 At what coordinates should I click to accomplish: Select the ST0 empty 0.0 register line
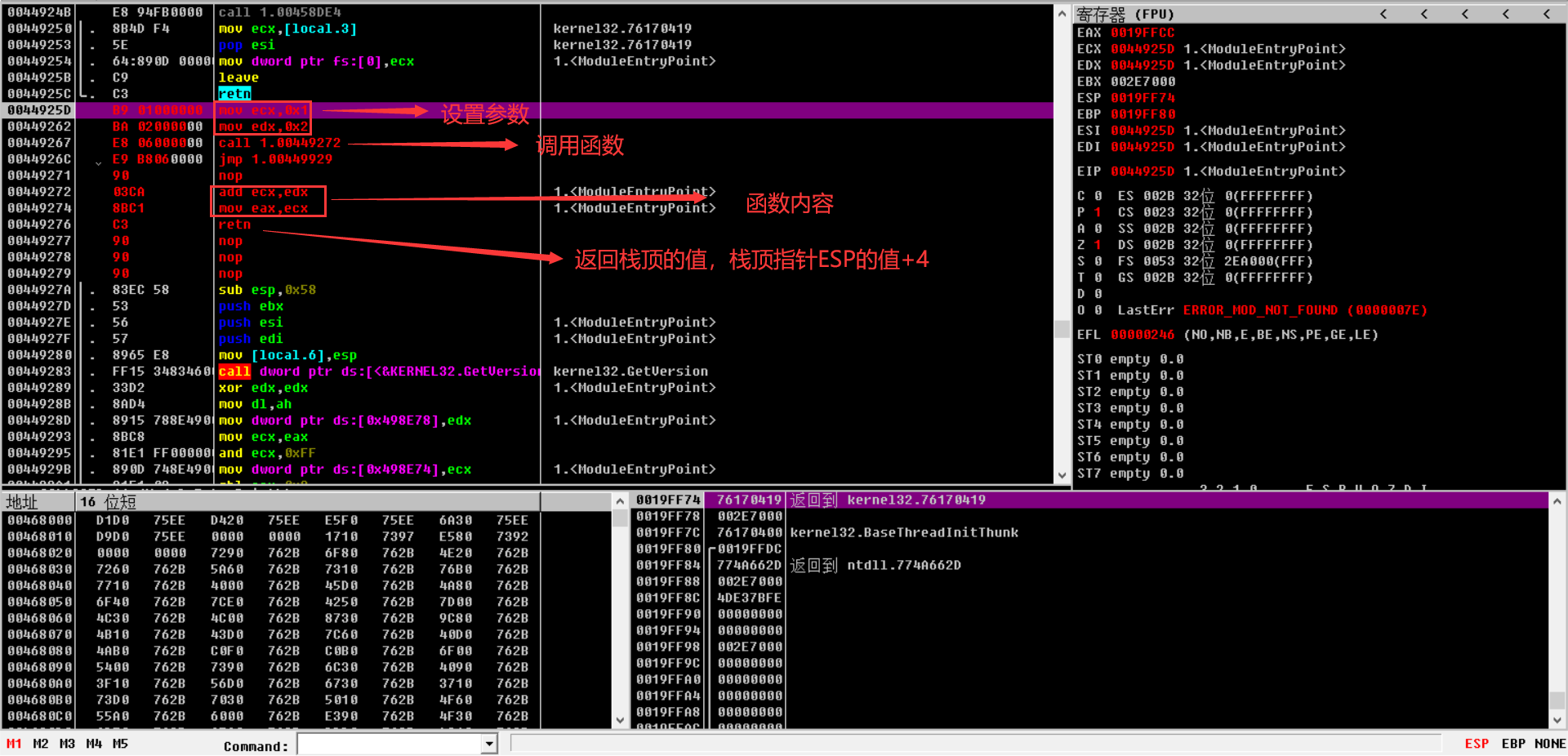(1130, 359)
